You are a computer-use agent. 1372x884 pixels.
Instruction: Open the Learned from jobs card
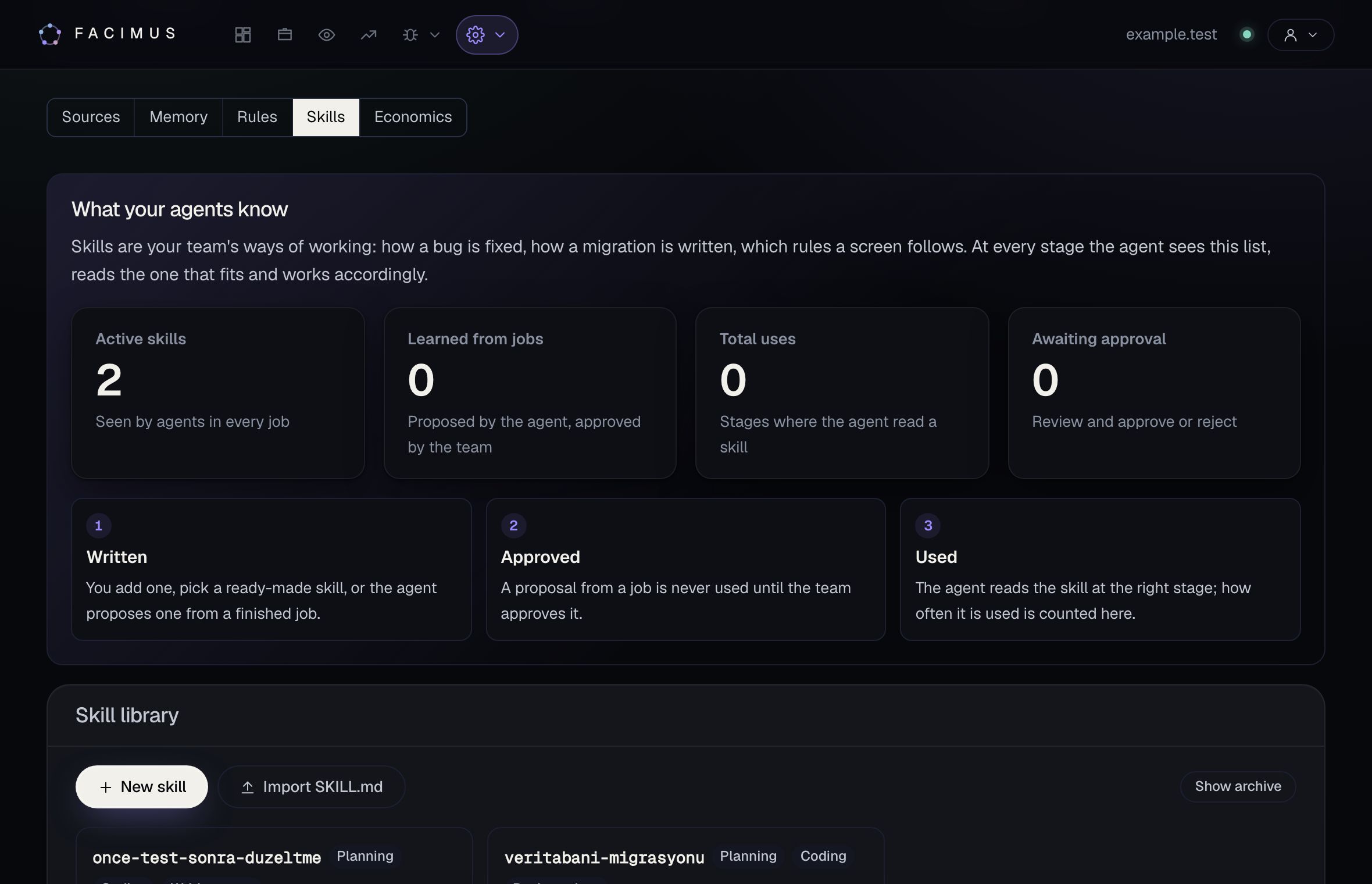coord(530,393)
